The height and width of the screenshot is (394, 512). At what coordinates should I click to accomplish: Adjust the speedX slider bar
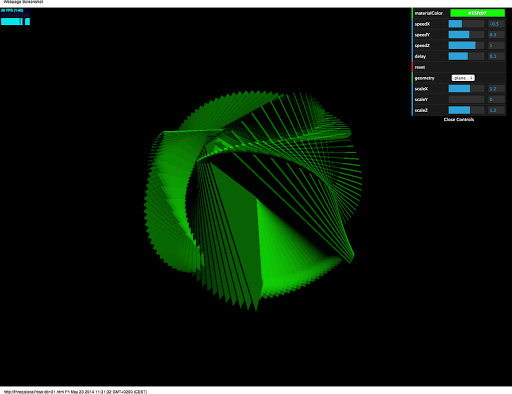[x=466, y=24]
